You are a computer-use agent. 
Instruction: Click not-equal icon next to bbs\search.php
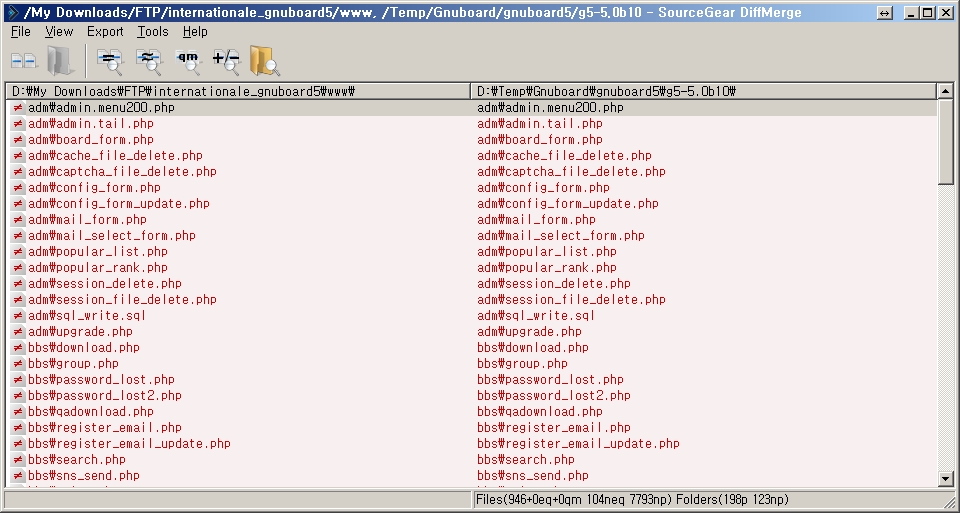(18, 460)
